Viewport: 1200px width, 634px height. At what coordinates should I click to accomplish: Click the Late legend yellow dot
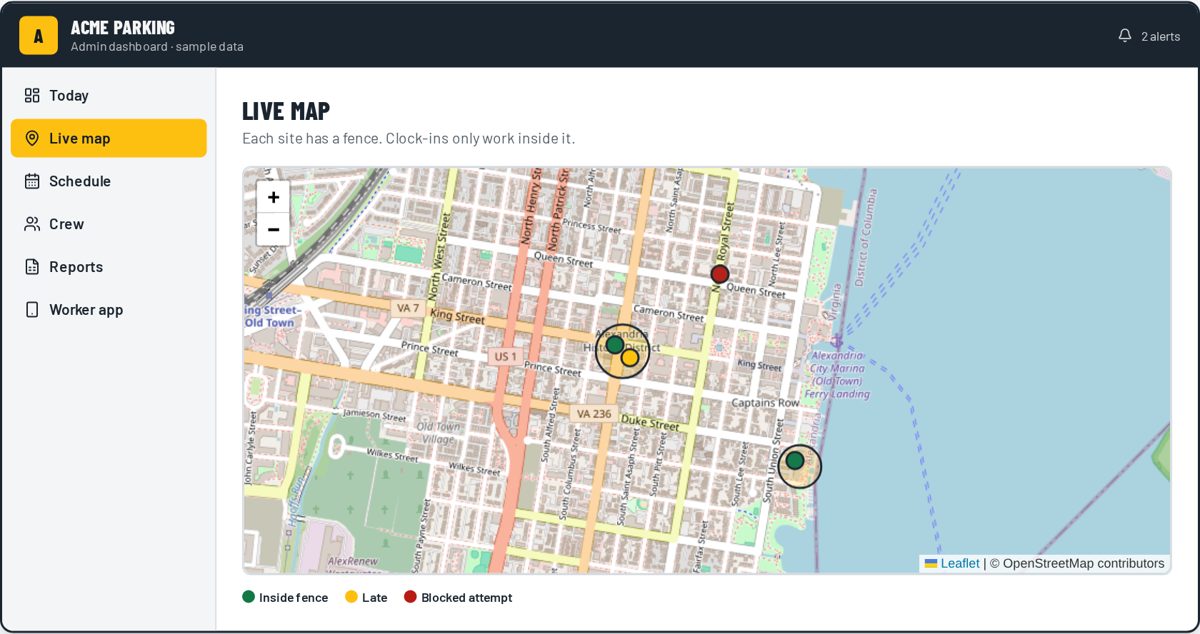click(351, 597)
